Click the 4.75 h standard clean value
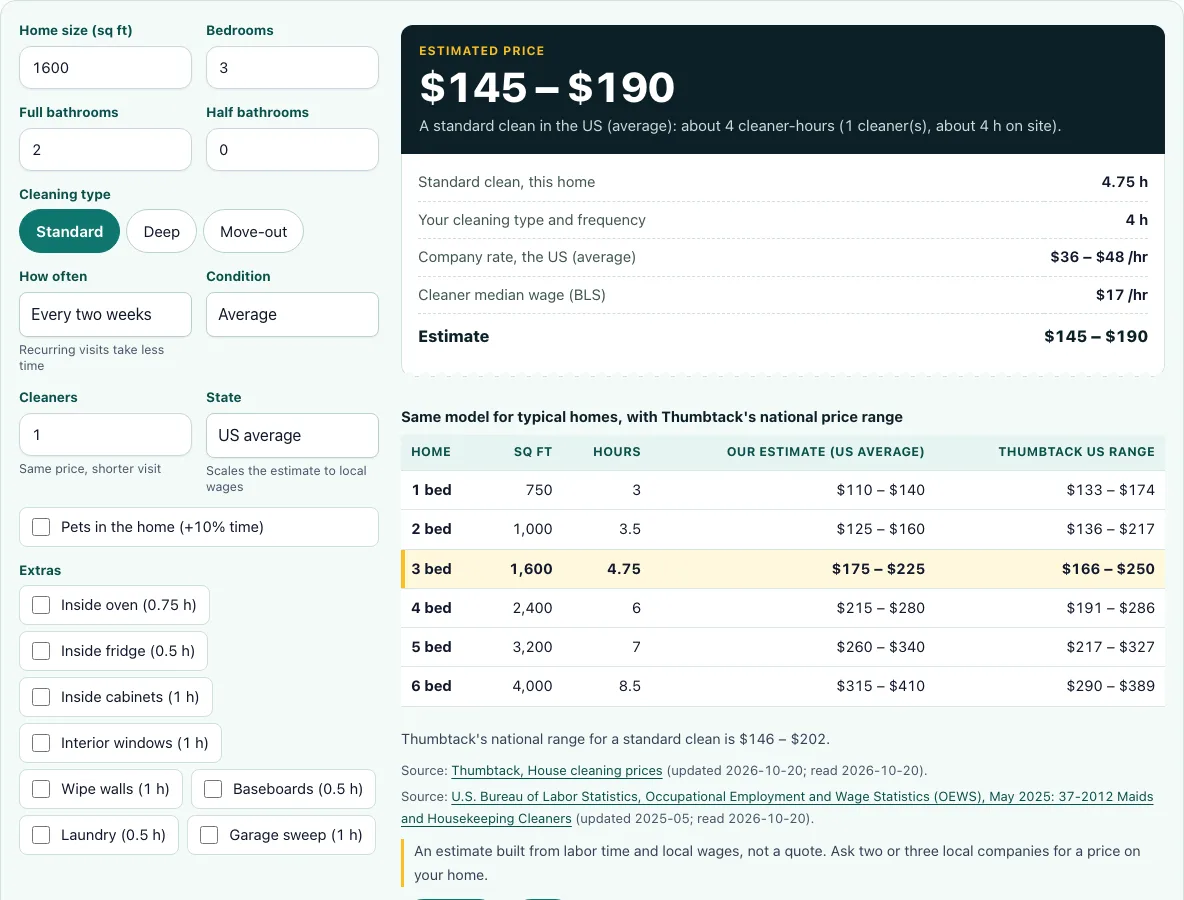 (x=1124, y=182)
